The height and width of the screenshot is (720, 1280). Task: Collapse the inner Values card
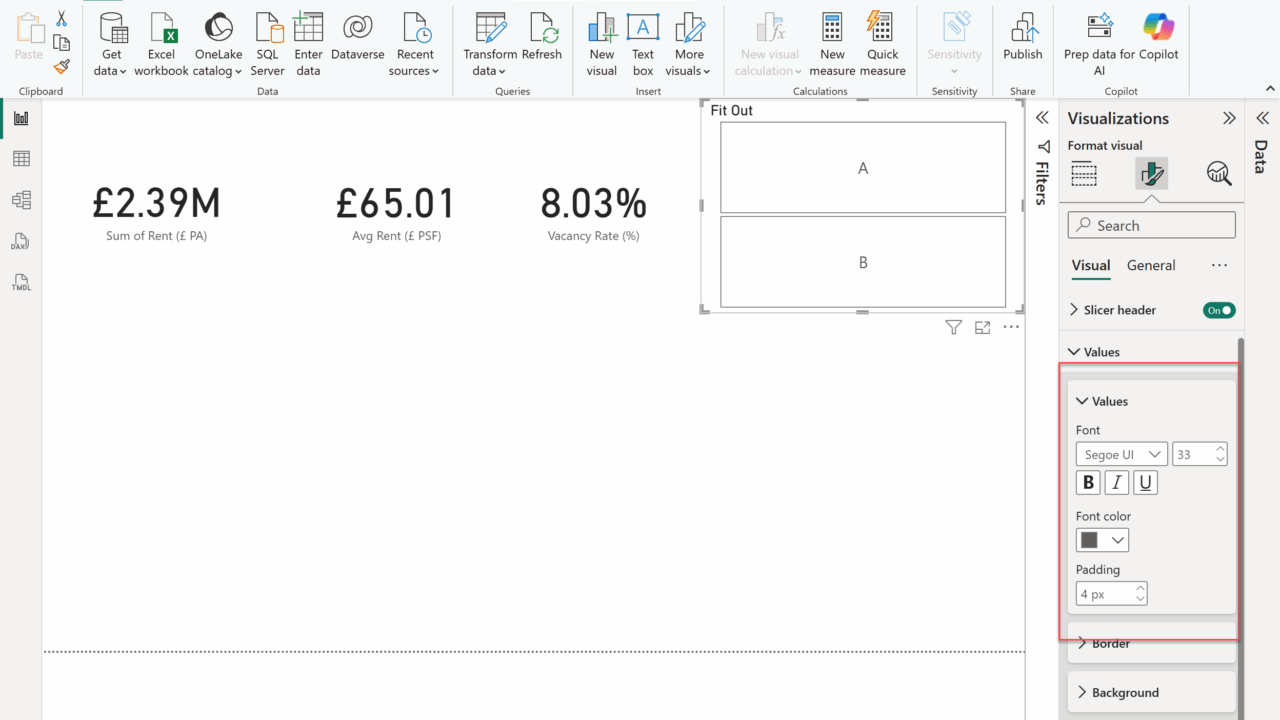1082,401
